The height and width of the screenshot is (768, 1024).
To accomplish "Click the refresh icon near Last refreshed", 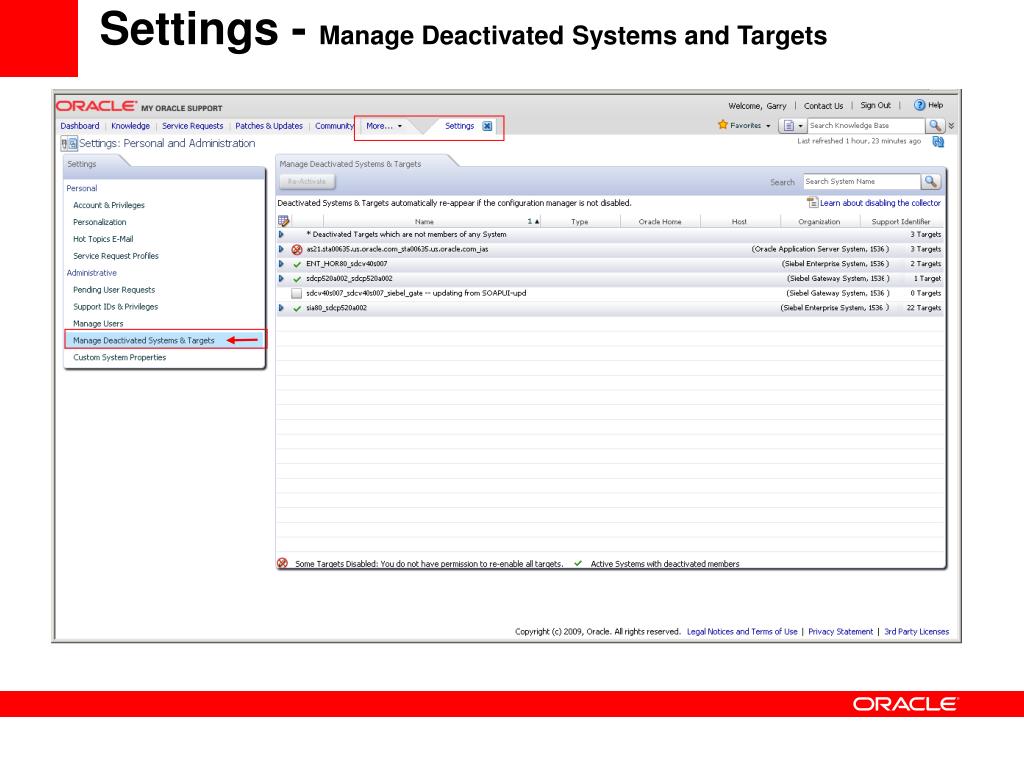I will [x=938, y=142].
